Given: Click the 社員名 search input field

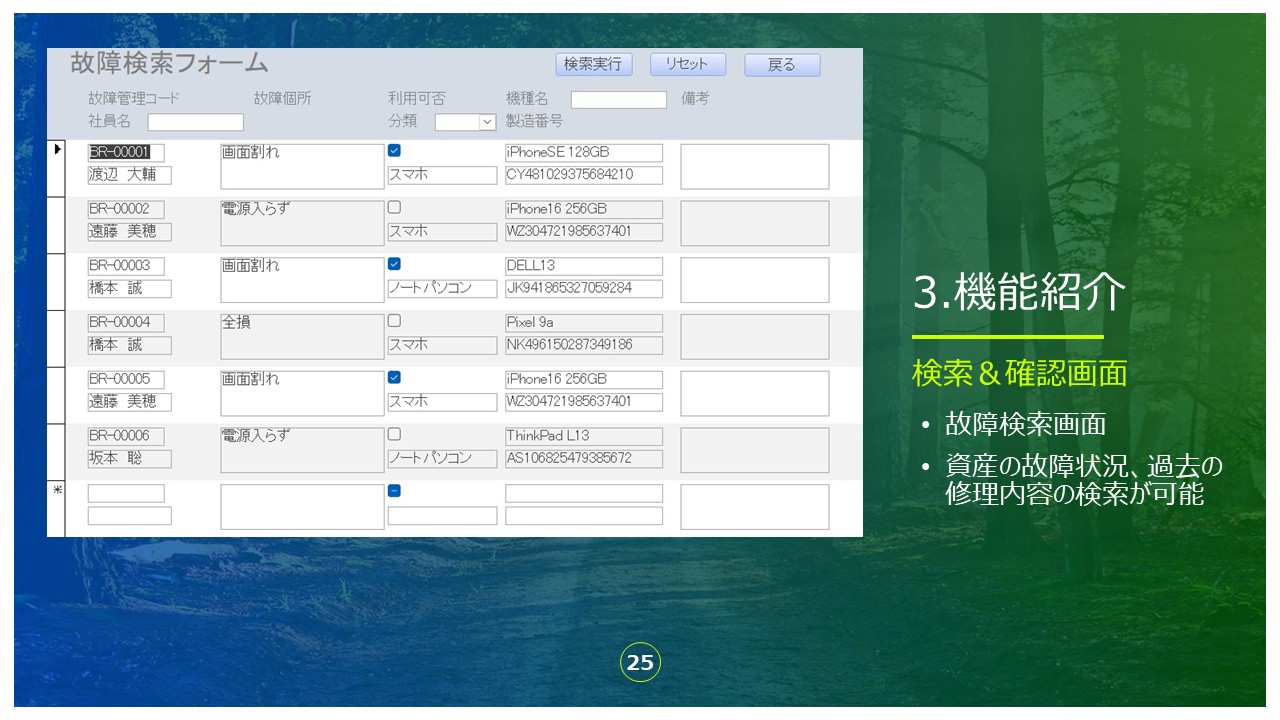Looking at the screenshot, I should 195,122.
